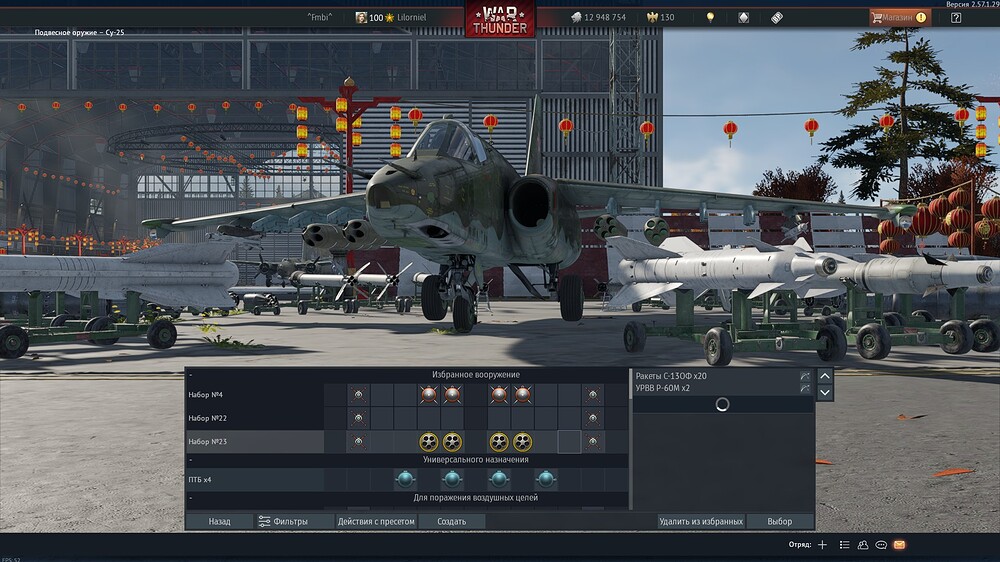This screenshot has width=1000, height=562.
Task: Click the Выбор button
Action: (779, 521)
